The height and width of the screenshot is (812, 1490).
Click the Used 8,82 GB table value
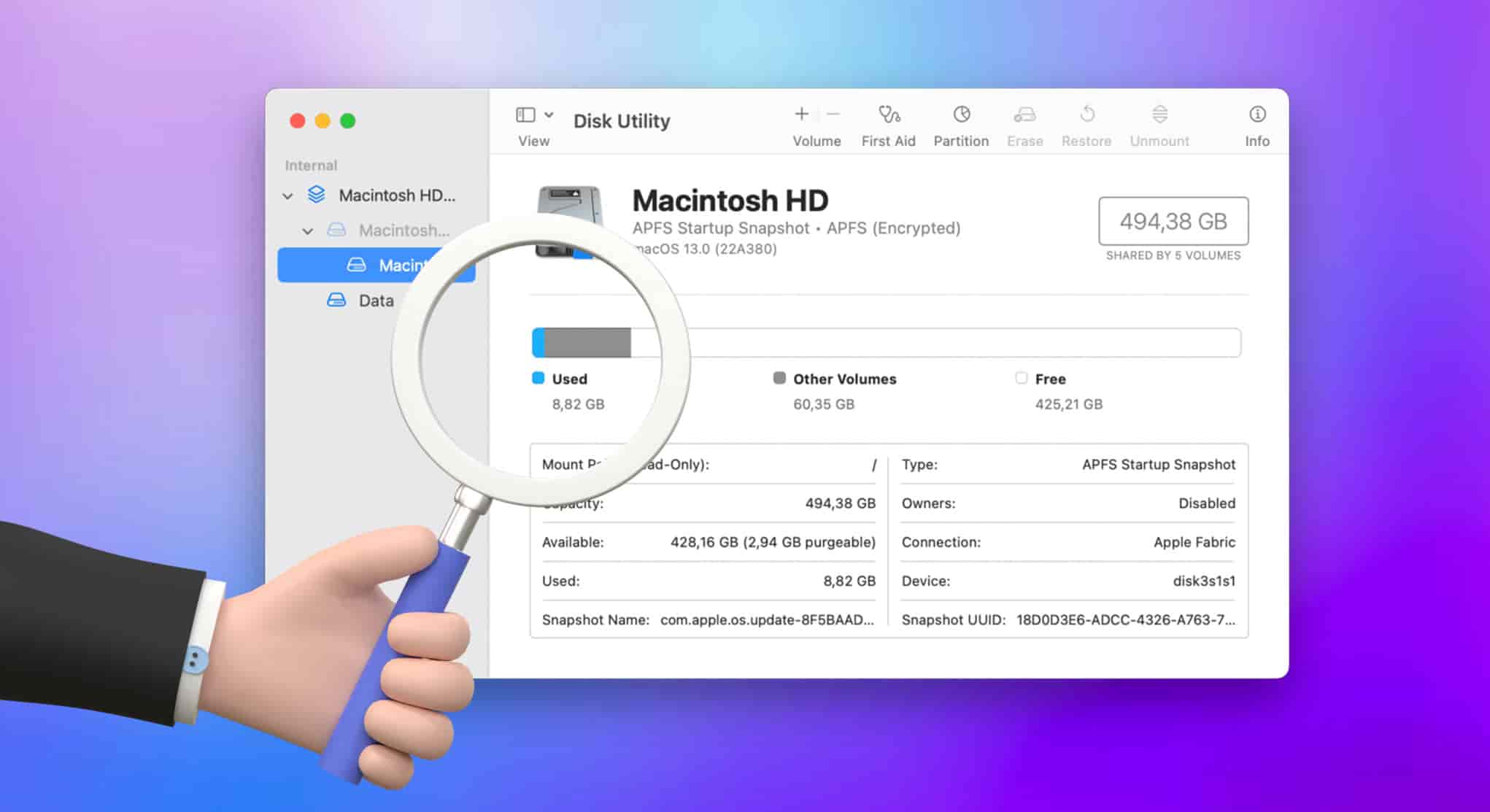(849, 581)
